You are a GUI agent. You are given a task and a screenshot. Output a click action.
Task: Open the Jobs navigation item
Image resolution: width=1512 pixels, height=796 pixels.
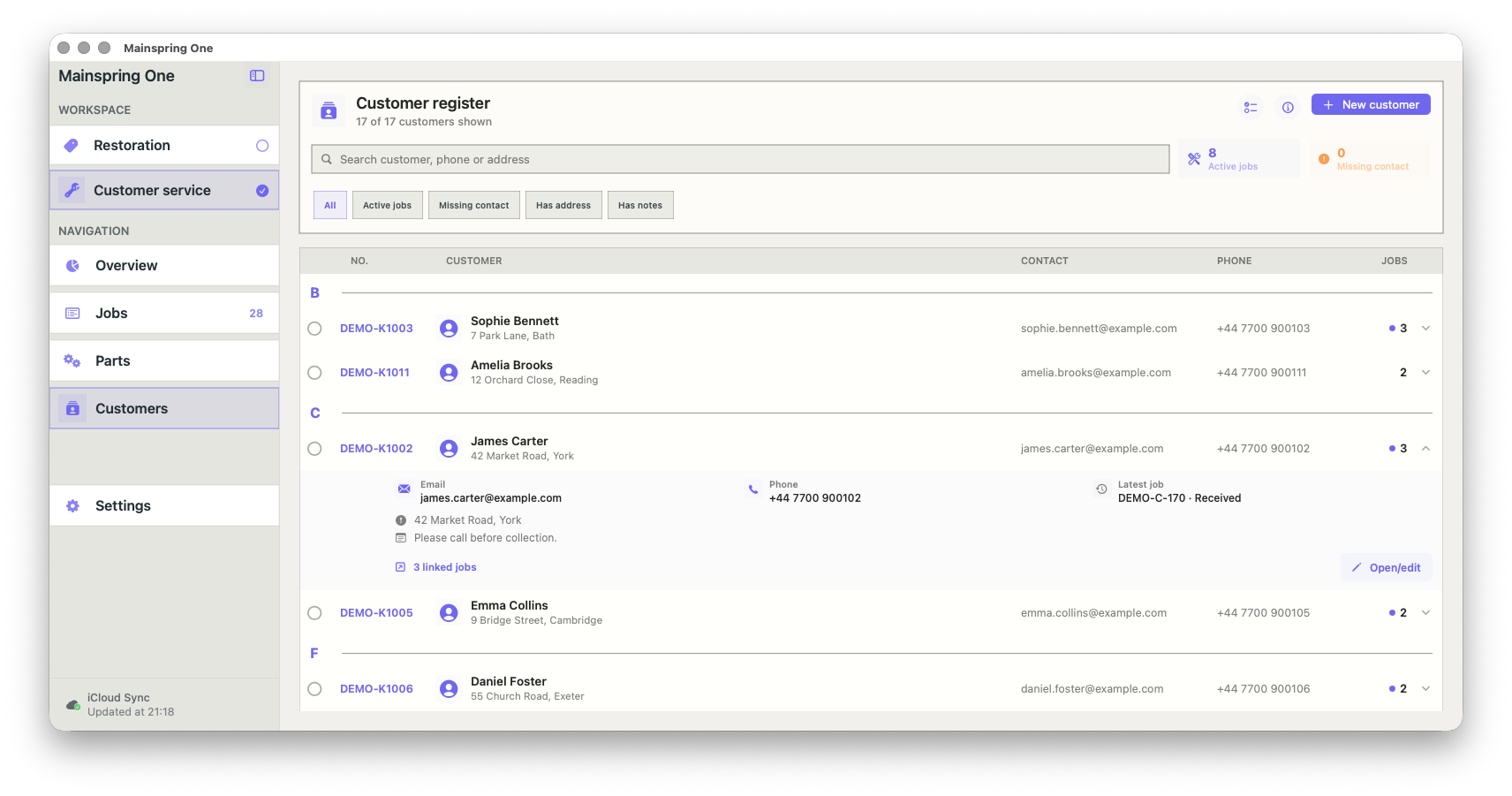click(164, 314)
